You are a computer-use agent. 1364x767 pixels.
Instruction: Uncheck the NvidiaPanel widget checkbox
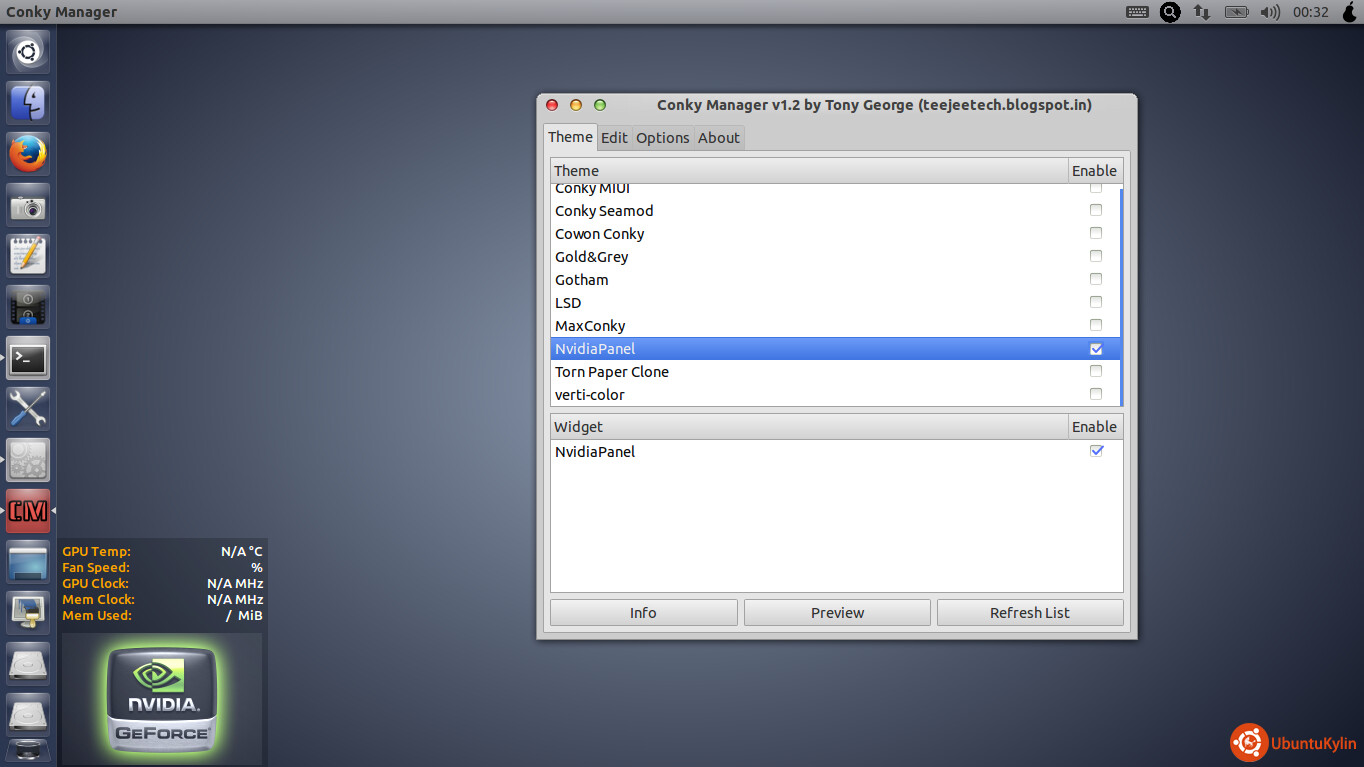tap(1096, 452)
